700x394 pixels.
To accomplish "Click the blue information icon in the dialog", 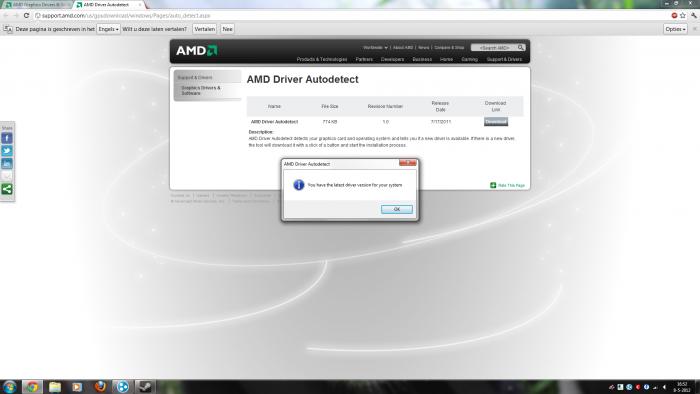I will tap(299, 185).
